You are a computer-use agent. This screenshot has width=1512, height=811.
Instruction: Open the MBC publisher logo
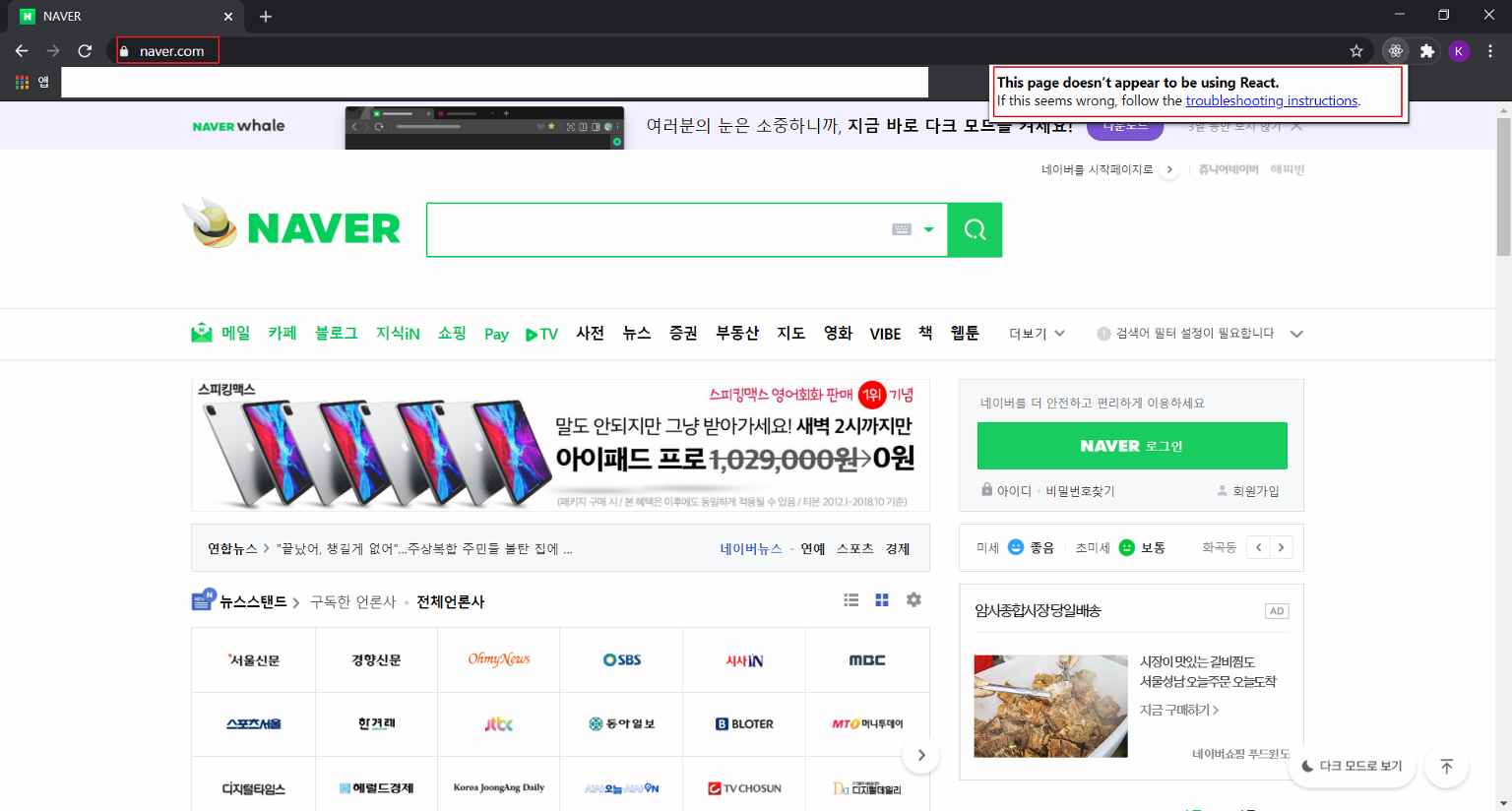867,660
